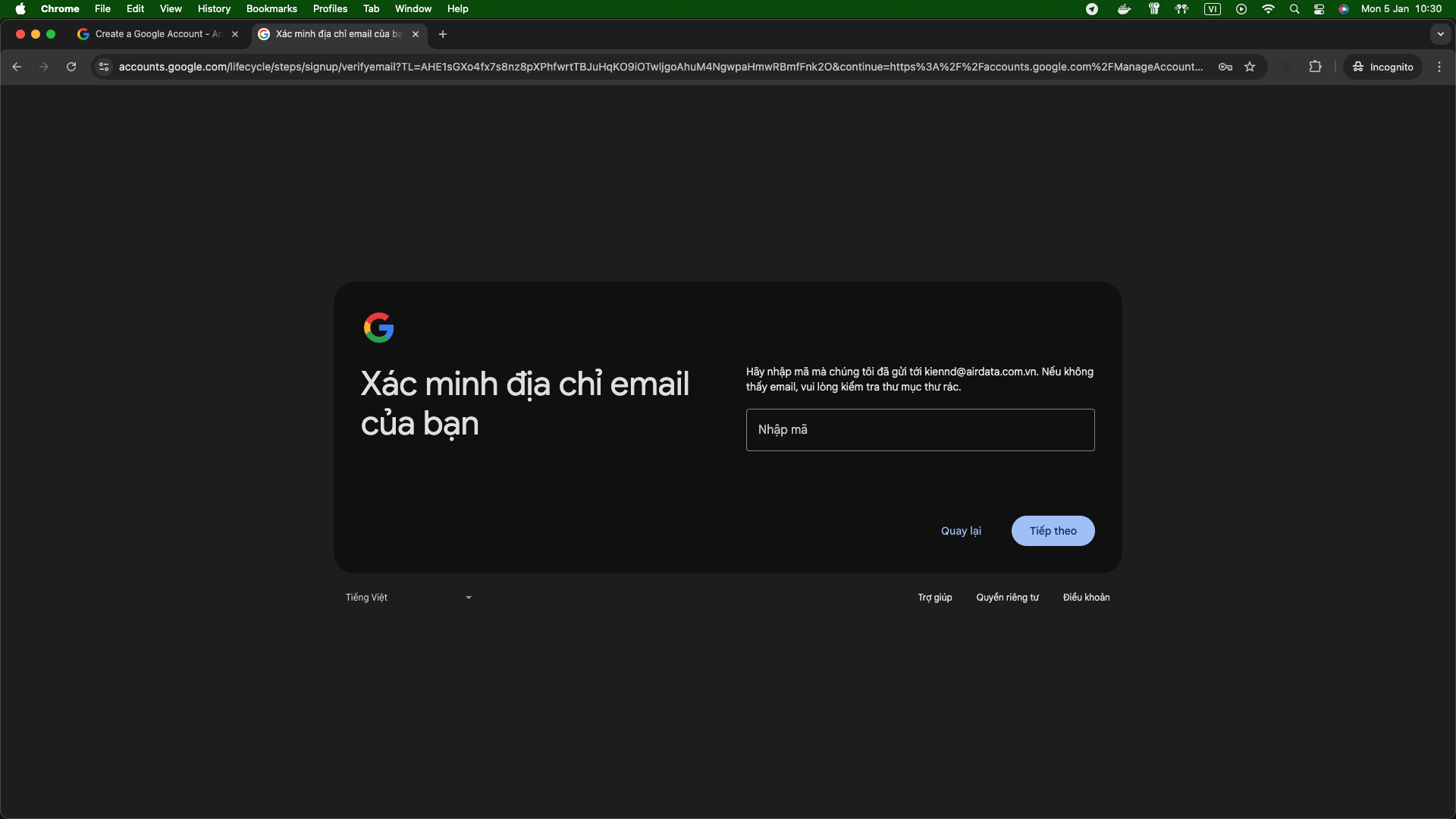Expand the Tiếng Việt language dropdown

click(x=409, y=598)
